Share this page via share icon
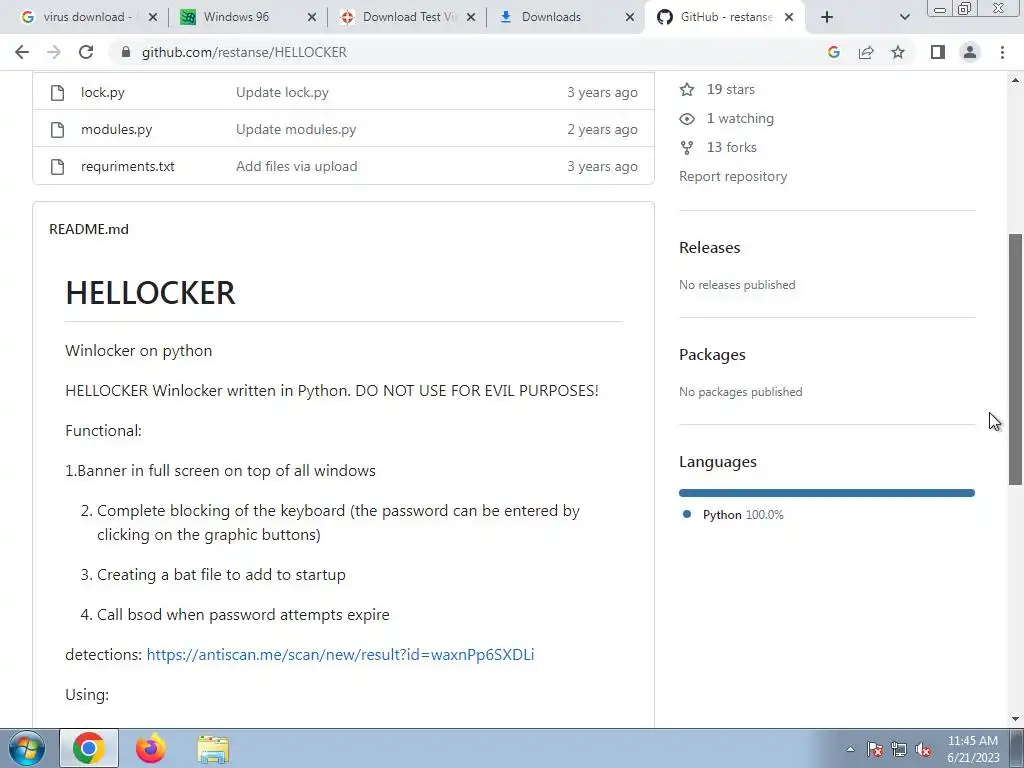This screenshot has height=768, width=1024. 866,52
